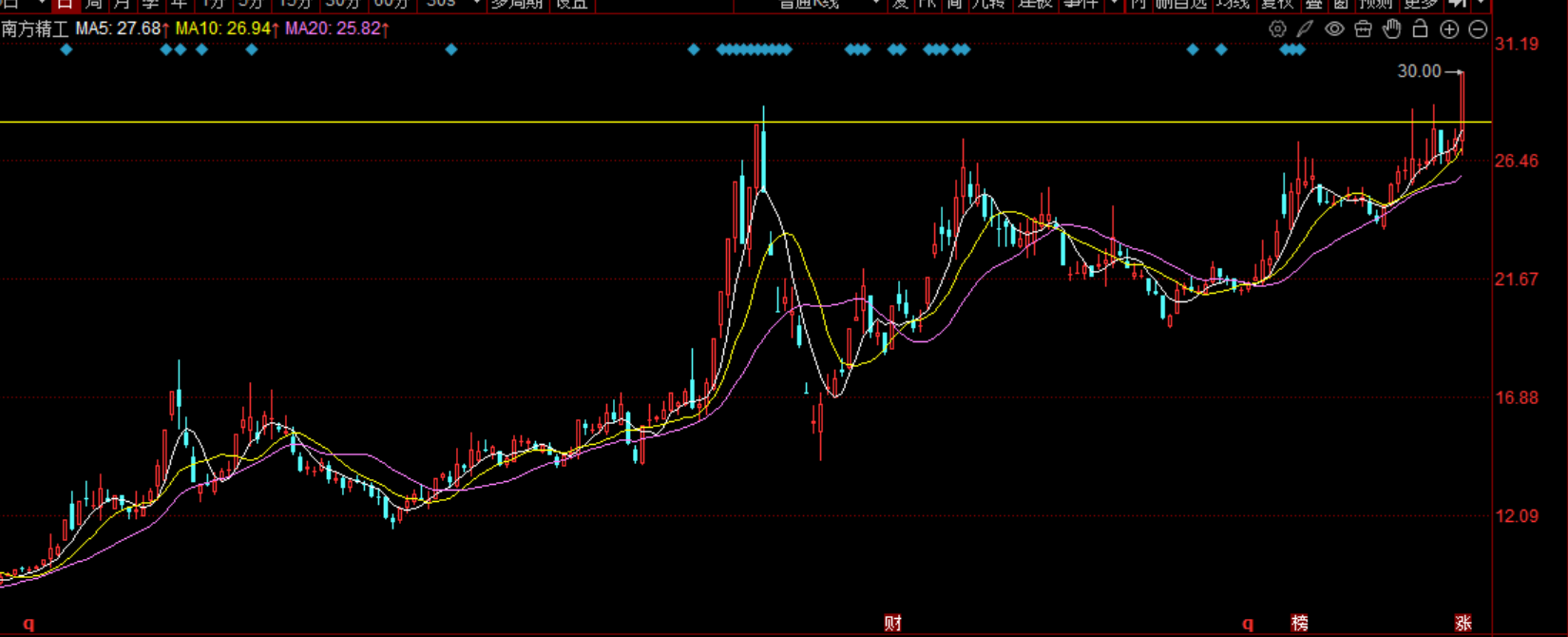Click the 删自选 remove-from-watchlist button
This screenshot has height=637, width=1568.
point(1181,4)
